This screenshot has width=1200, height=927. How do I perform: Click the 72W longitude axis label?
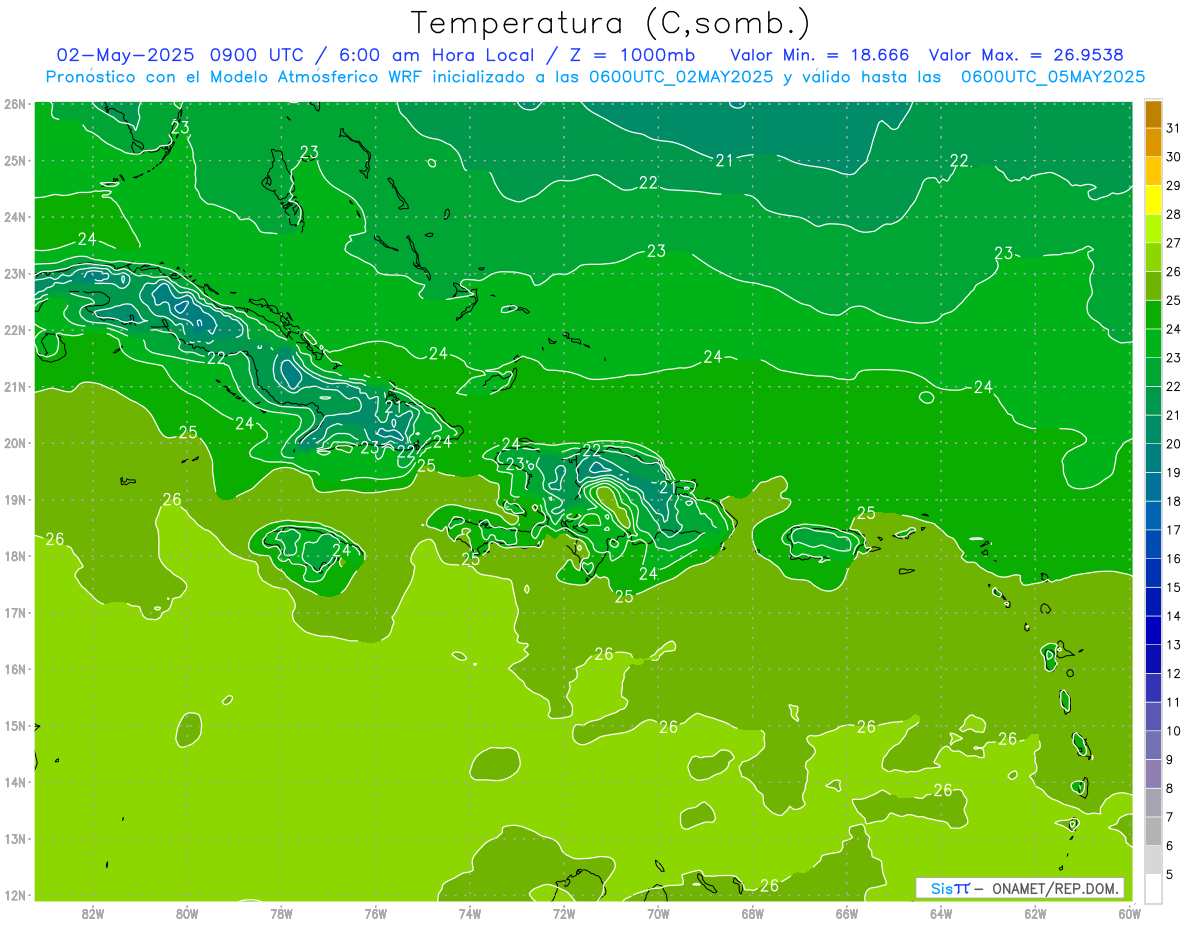[x=564, y=914]
